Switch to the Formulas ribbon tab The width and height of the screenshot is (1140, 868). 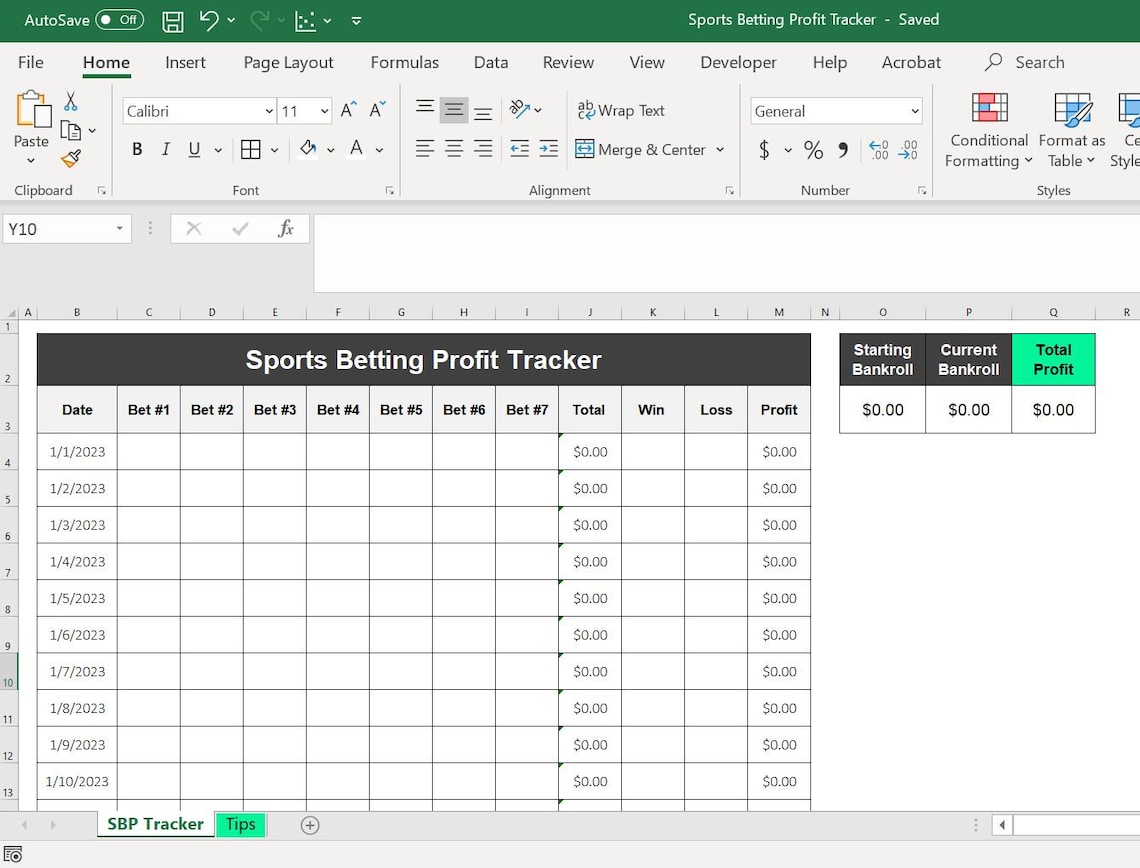click(x=404, y=62)
